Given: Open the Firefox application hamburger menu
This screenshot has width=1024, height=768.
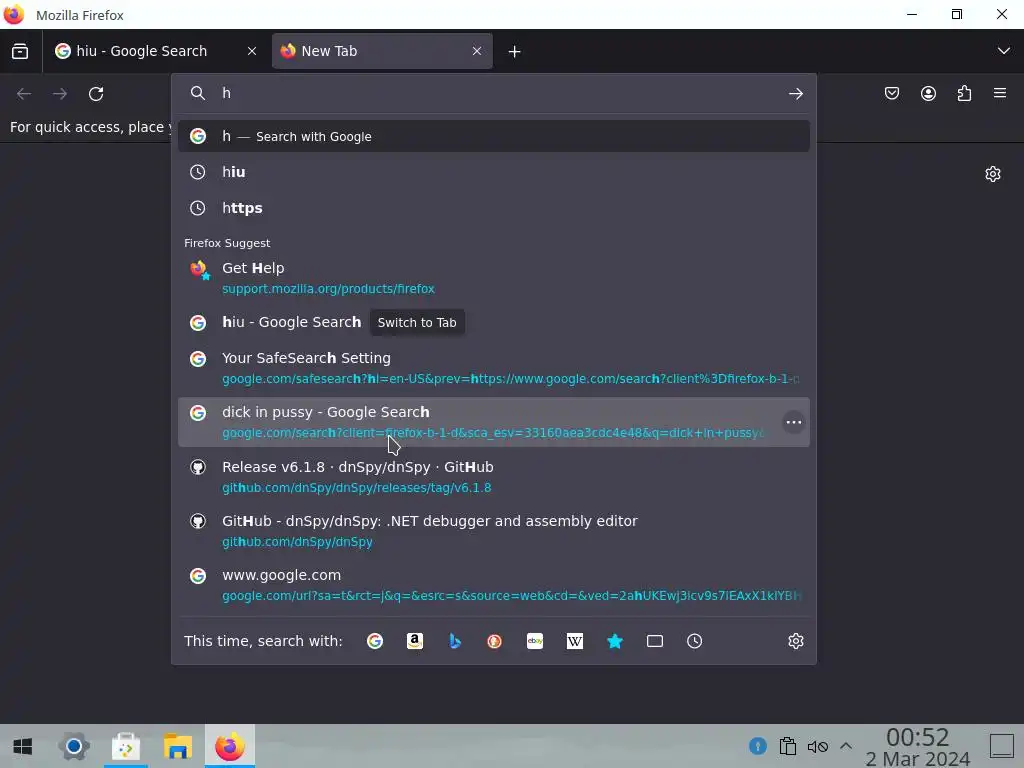Looking at the screenshot, I should [1000, 93].
